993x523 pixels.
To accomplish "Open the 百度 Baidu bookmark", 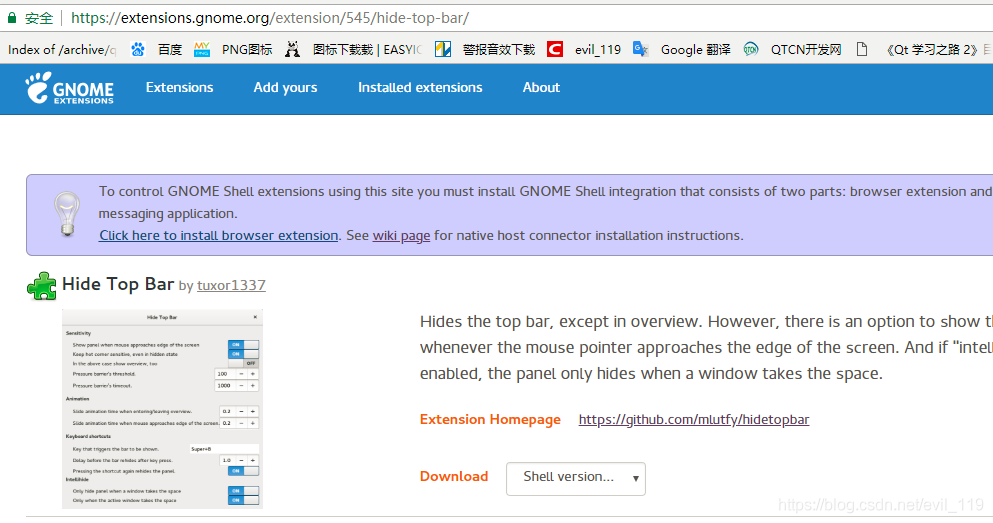I will pos(156,49).
